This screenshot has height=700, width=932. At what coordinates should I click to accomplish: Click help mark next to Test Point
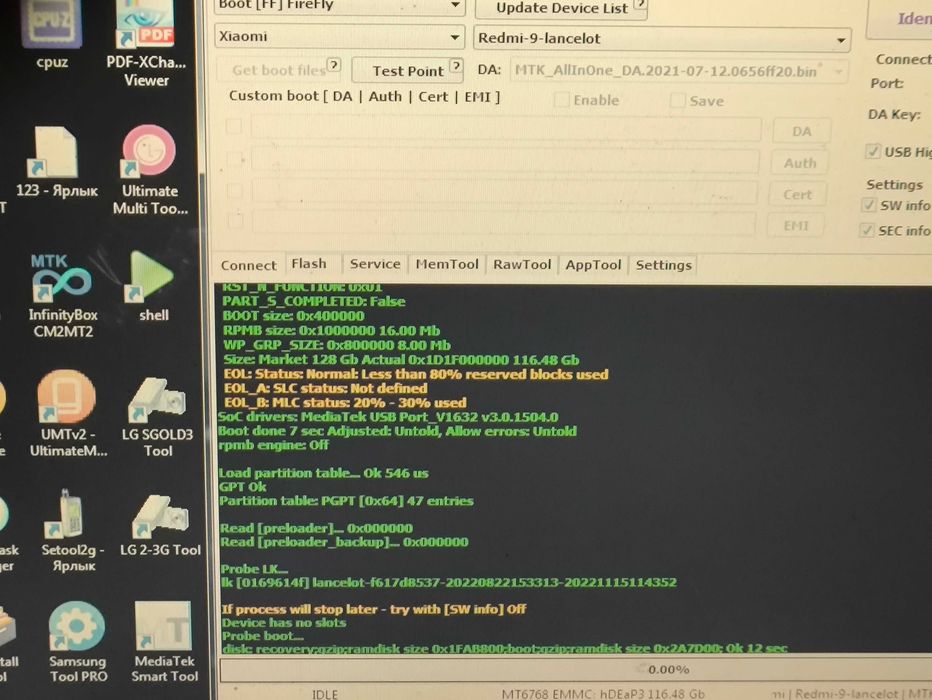(456, 65)
